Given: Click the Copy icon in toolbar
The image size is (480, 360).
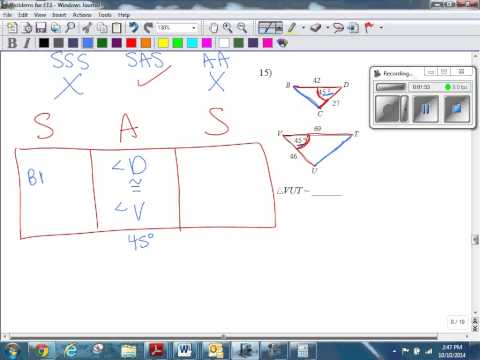Looking at the screenshot, I should click(x=102, y=28).
